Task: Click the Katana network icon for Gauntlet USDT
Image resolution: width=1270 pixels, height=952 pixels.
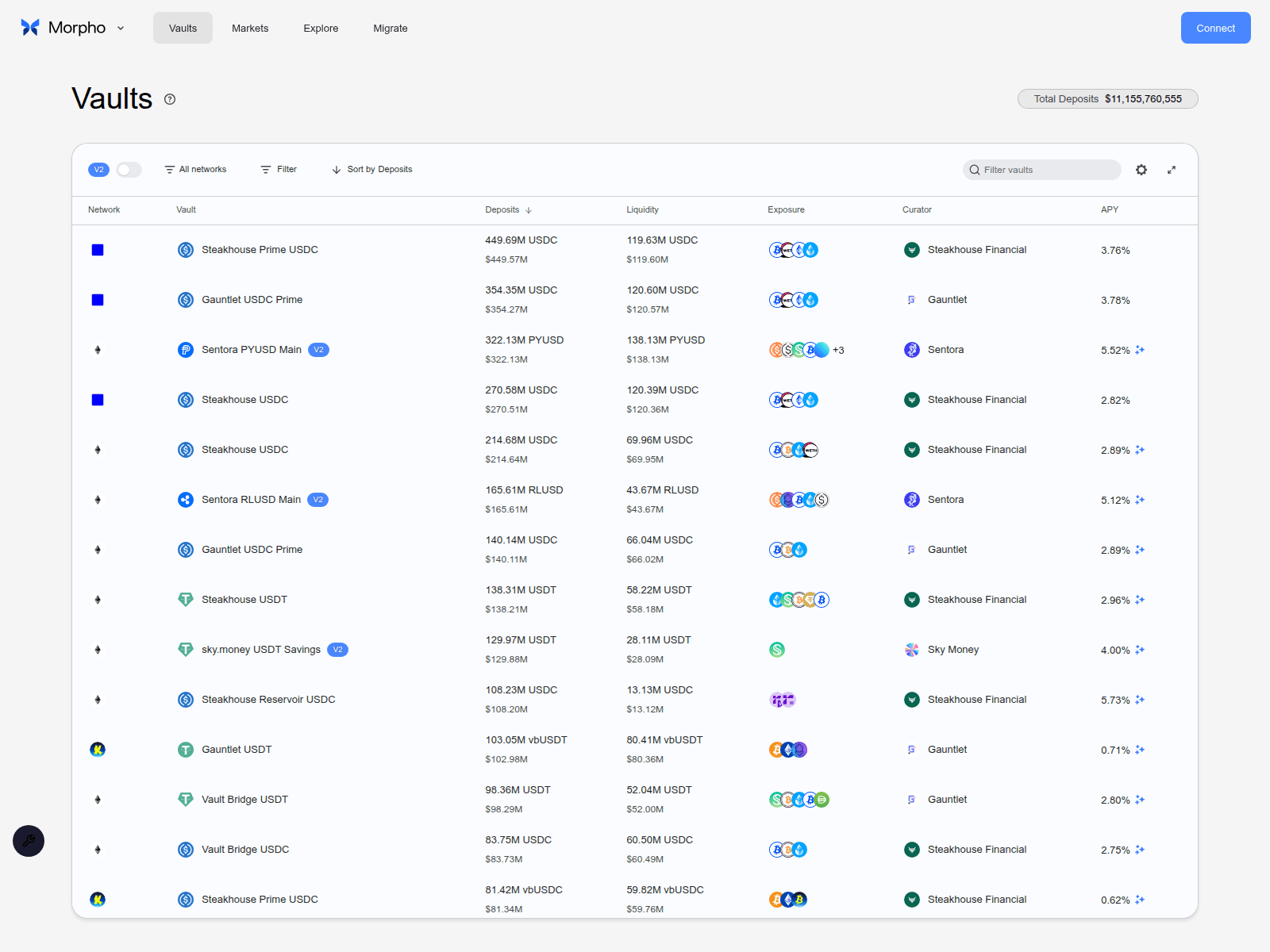Action: (x=98, y=749)
